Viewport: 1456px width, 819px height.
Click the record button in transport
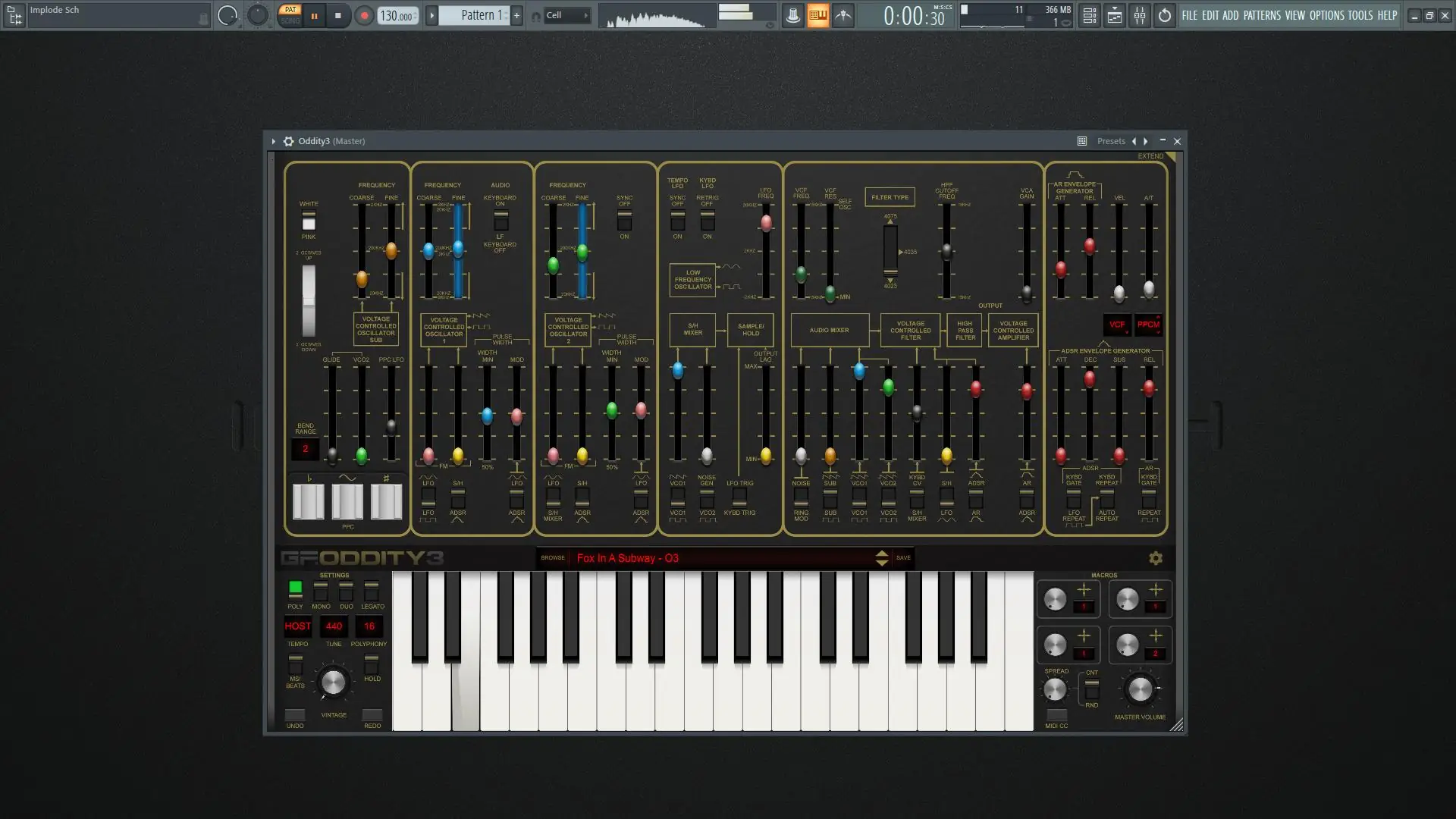tap(364, 15)
